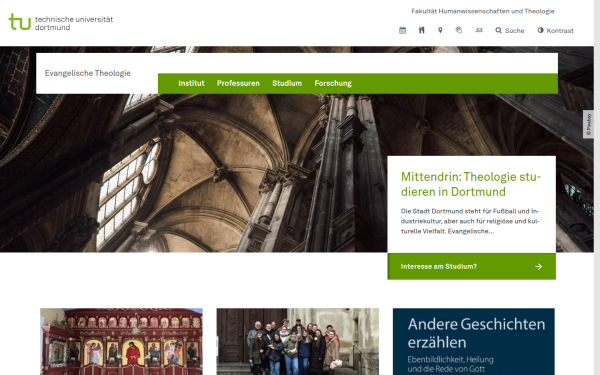Open the group photo thumbnail
The height and width of the screenshot is (375, 600).
pyautogui.click(x=298, y=341)
